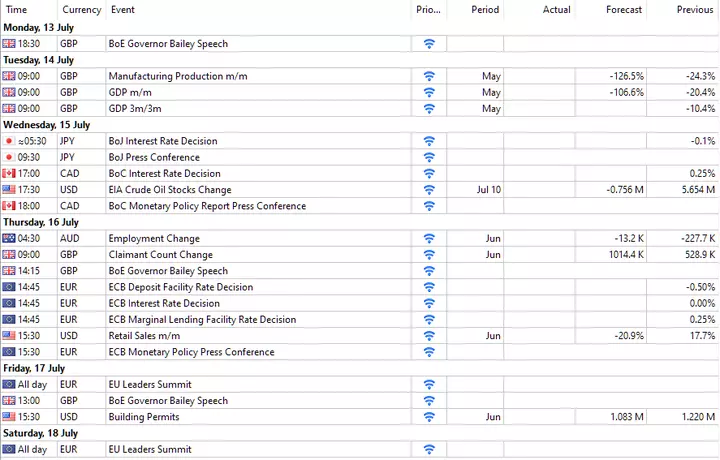Click the priority icon for ECB Marginal Lending Facility
Screen dimensions: 720x460
(x=429, y=320)
